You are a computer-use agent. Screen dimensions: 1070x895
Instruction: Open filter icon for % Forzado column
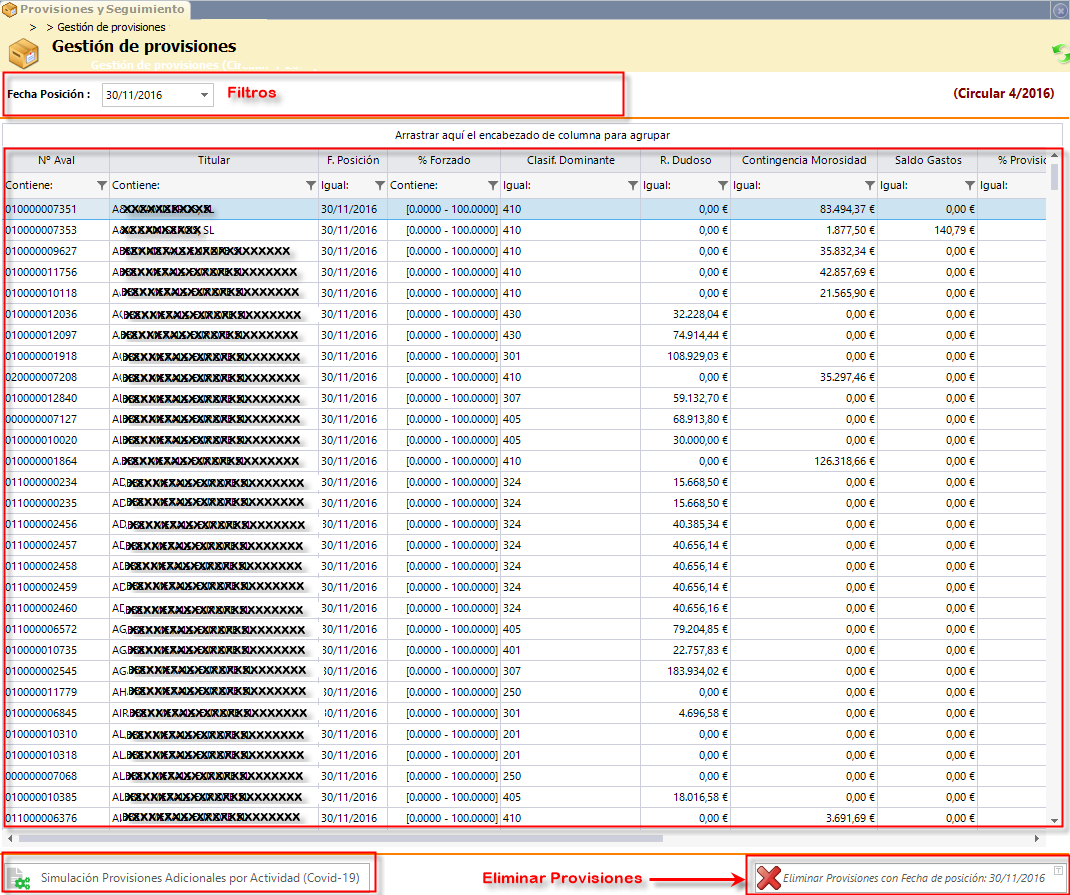[x=493, y=186]
